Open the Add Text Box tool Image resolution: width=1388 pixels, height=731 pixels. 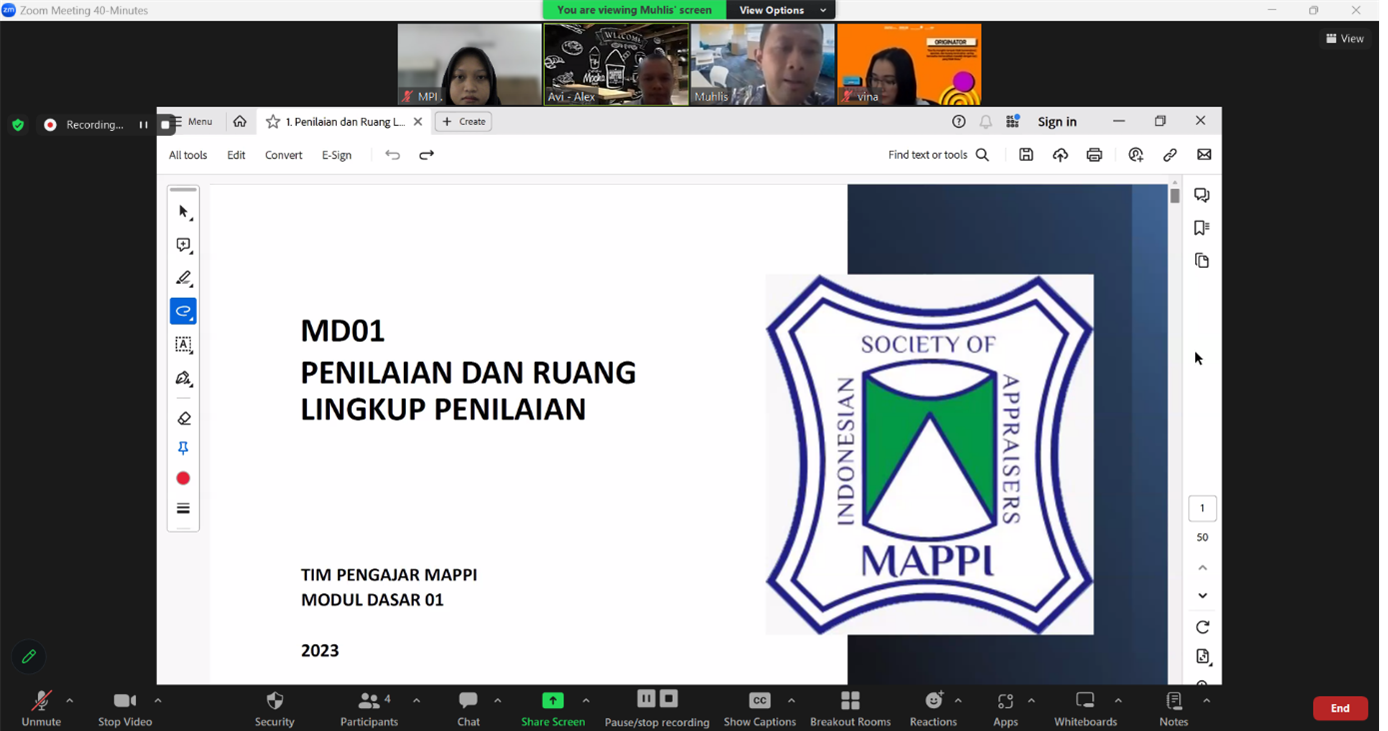tap(183, 344)
